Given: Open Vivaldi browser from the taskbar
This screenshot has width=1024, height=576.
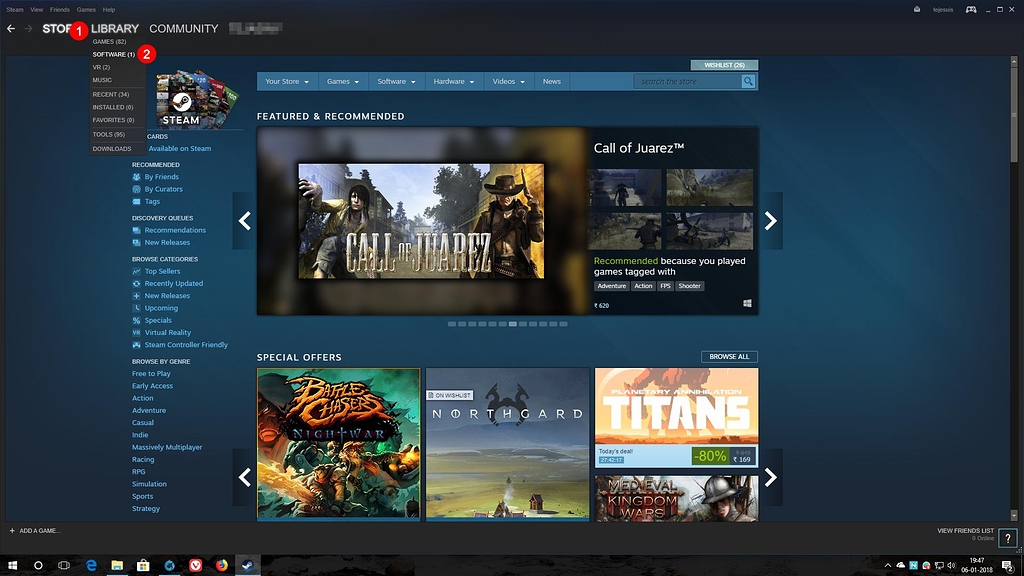Looking at the screenshot, I should coord(195,566).
